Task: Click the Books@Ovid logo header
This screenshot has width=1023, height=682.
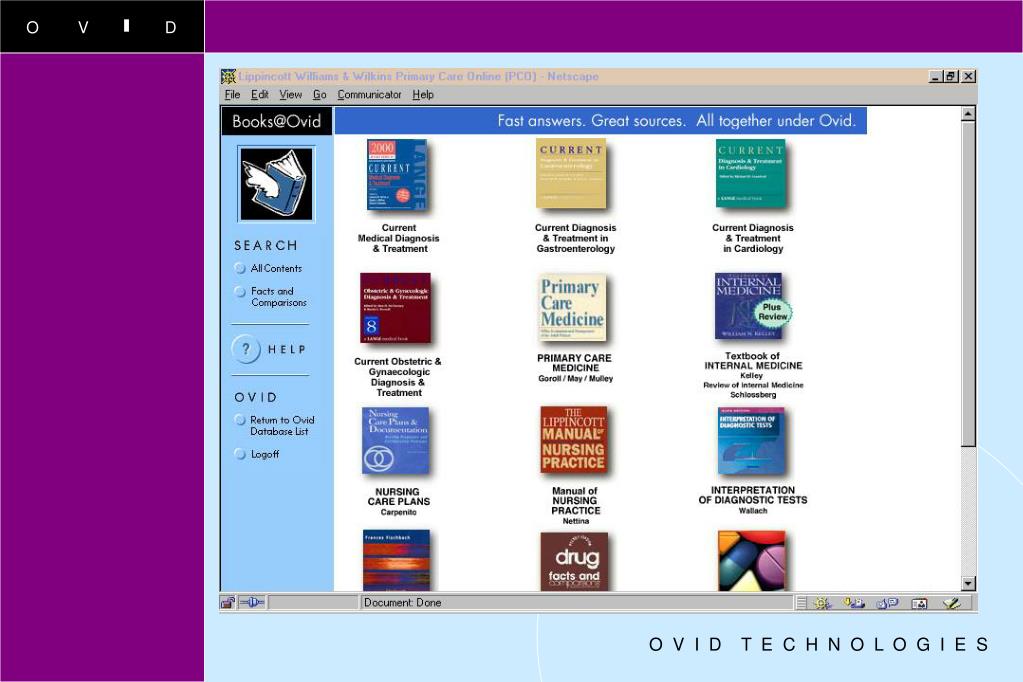Action: 277,121
